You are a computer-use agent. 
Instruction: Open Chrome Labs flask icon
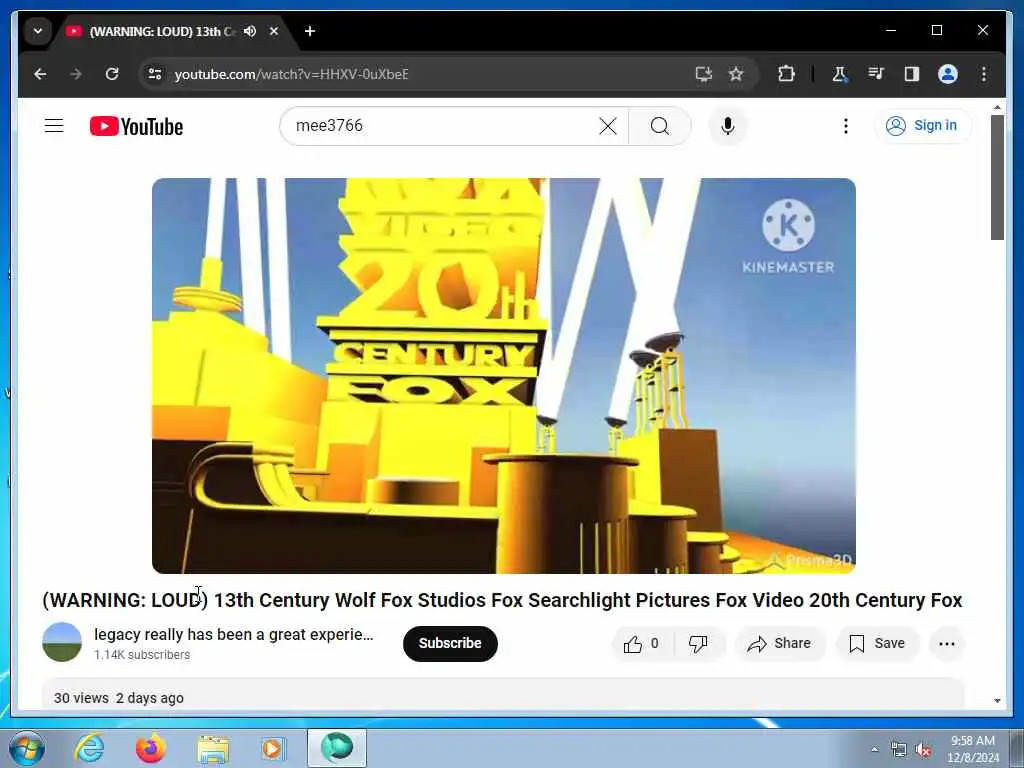[x=840, y=74]
